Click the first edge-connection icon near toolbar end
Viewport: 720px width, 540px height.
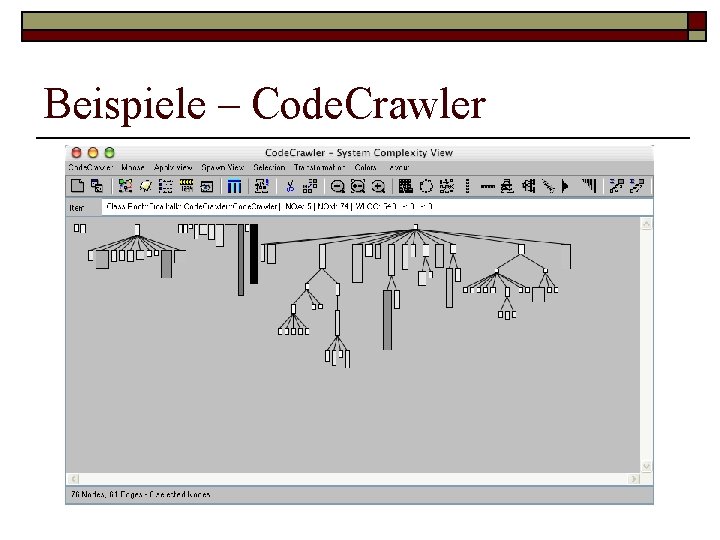(x=616, y=186)
